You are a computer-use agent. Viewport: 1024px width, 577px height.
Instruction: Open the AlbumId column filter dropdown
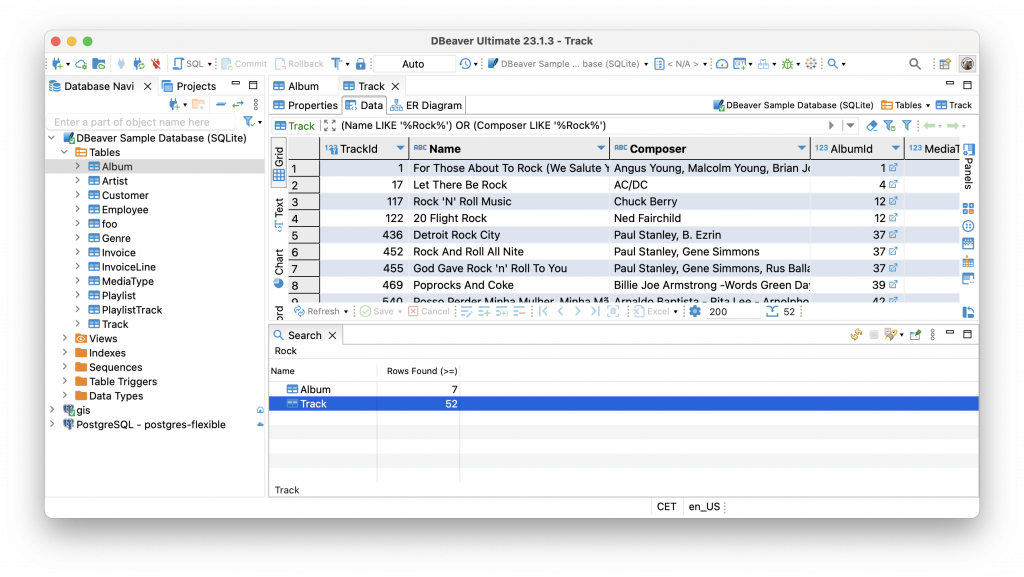[x=895, y=149]
